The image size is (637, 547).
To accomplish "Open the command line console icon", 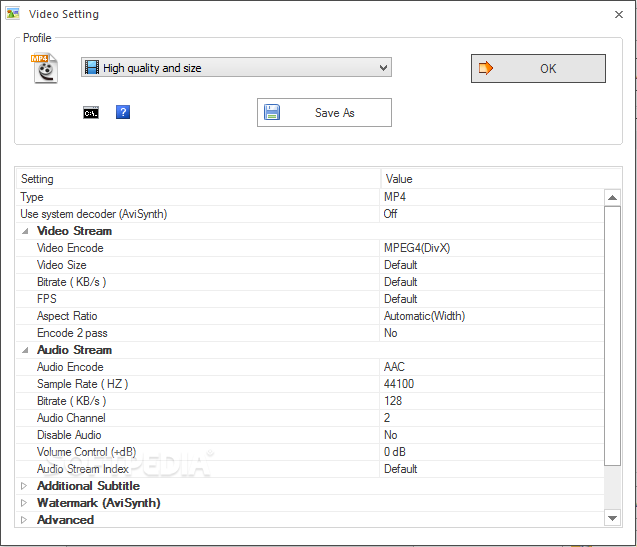I will point(91,113).
